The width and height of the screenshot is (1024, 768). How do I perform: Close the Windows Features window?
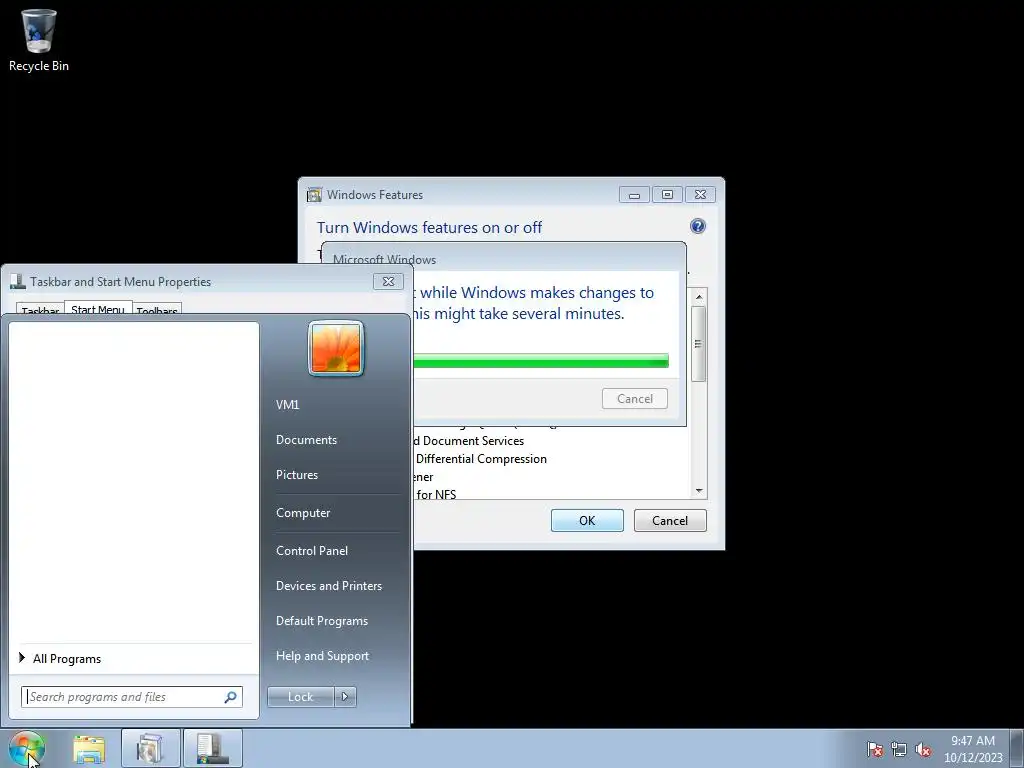coord(700,195)
